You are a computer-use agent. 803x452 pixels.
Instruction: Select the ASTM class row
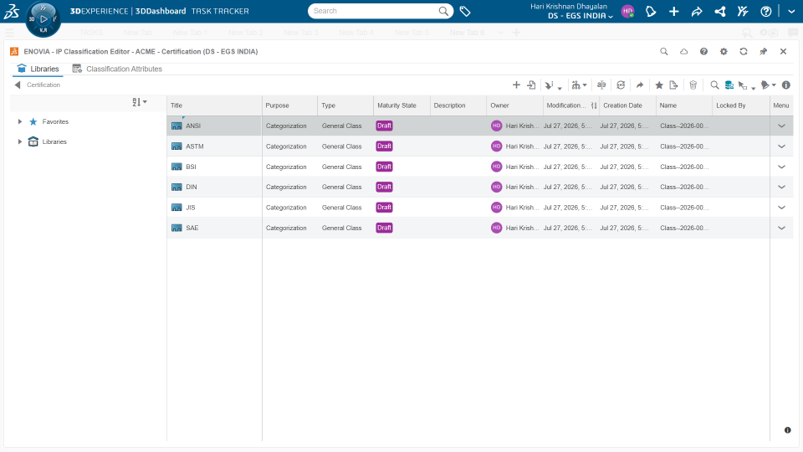pyautogui.click(x=480, y=146)
